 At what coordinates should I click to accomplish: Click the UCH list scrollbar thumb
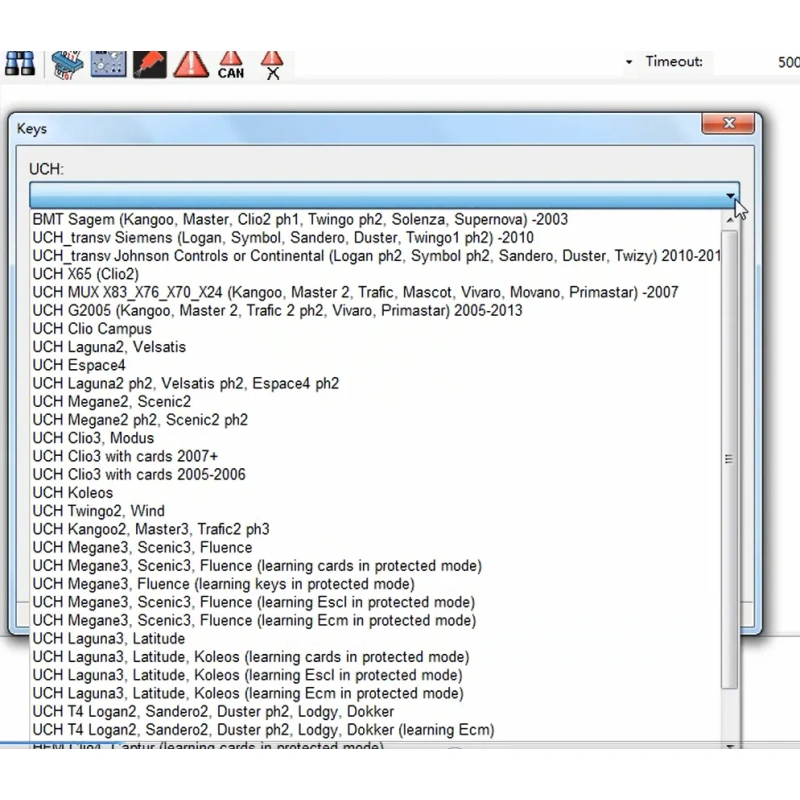tap(730, 459)
